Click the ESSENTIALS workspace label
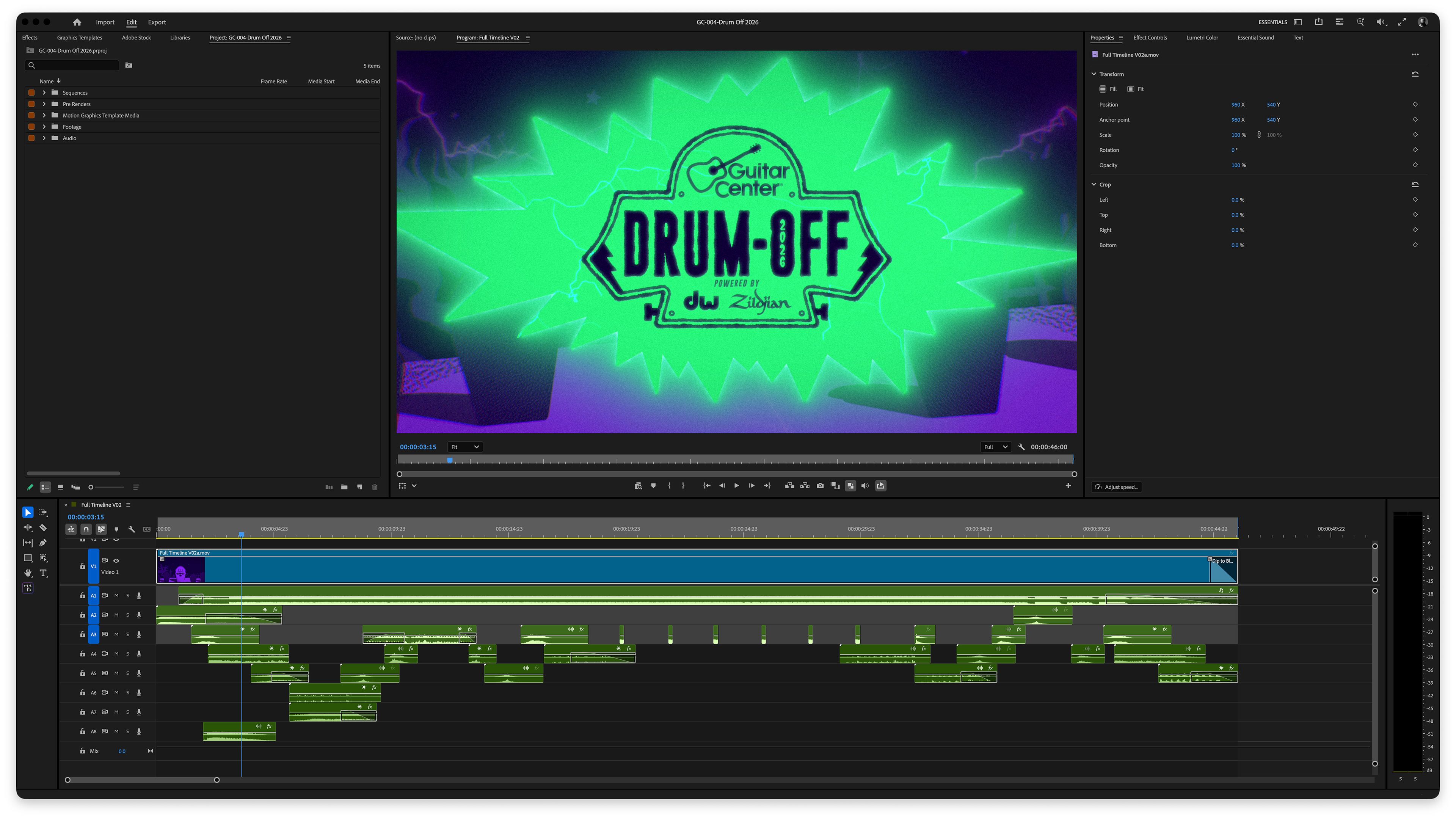The width and height of the screenshot is (1456, 819). 1272,22
